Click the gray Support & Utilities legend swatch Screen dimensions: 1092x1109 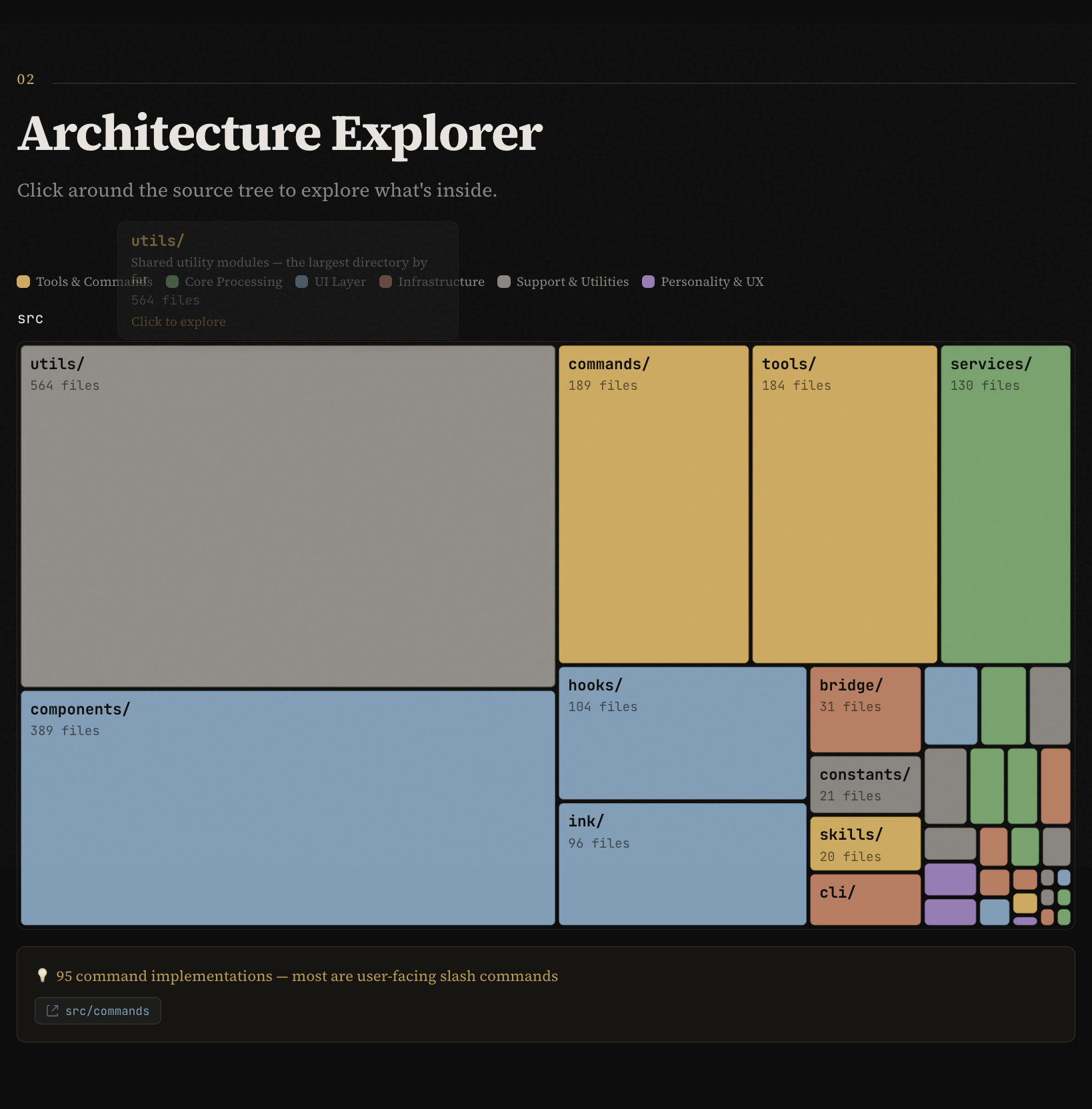coord(504,282)
